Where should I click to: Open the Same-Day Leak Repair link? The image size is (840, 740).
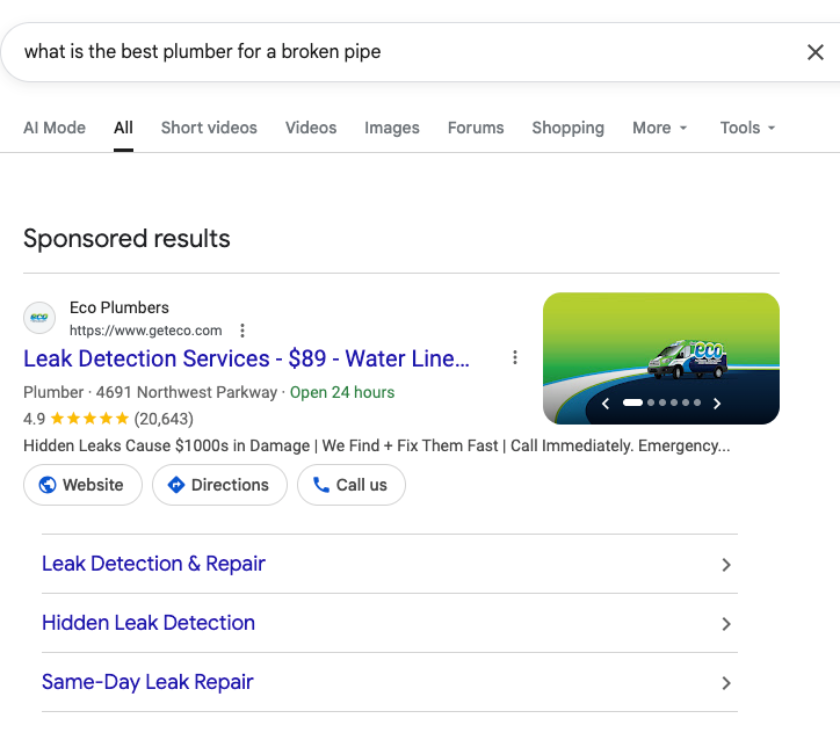[x=147, y=682]
